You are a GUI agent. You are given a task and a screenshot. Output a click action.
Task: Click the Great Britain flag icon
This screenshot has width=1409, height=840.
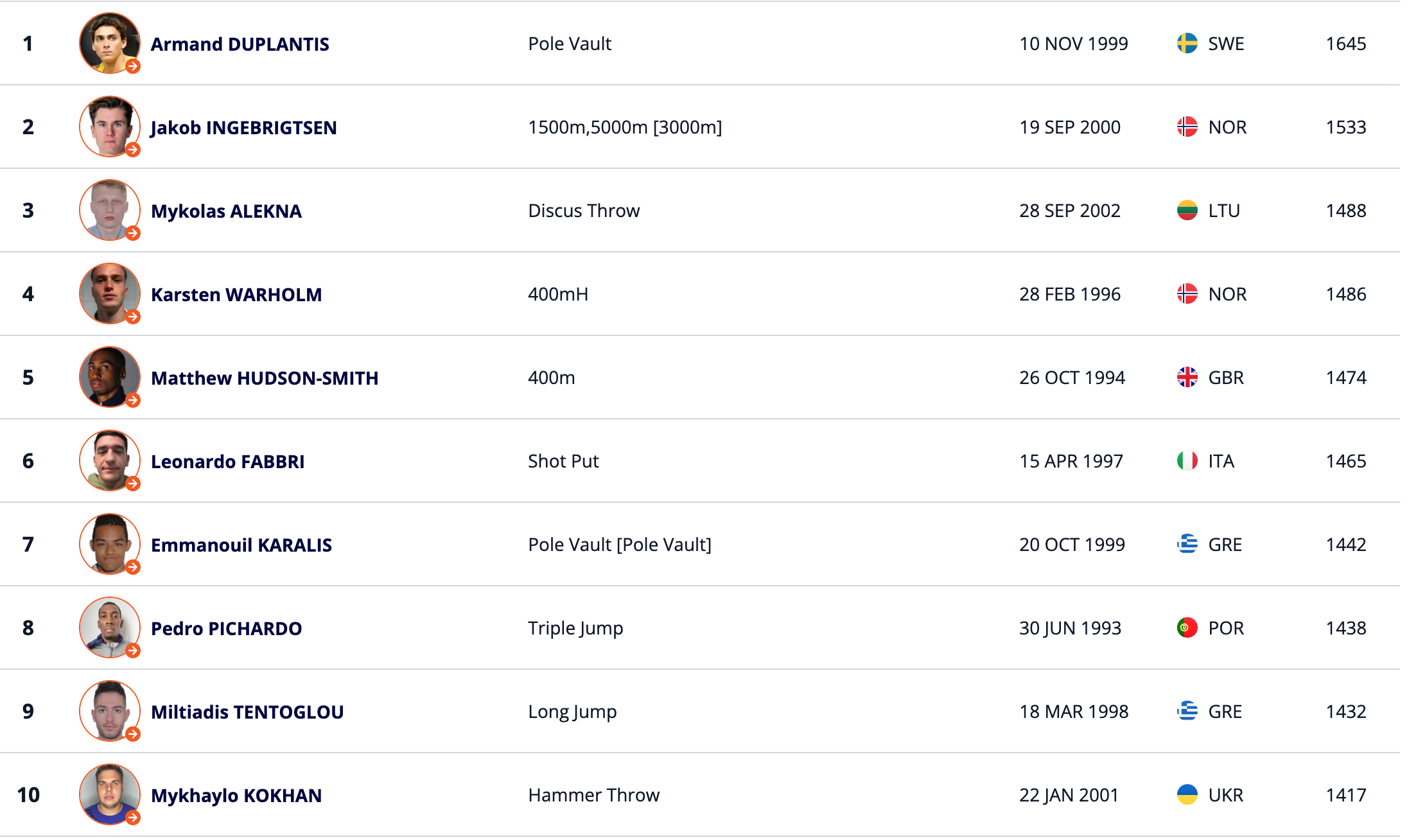(1187, 378)
